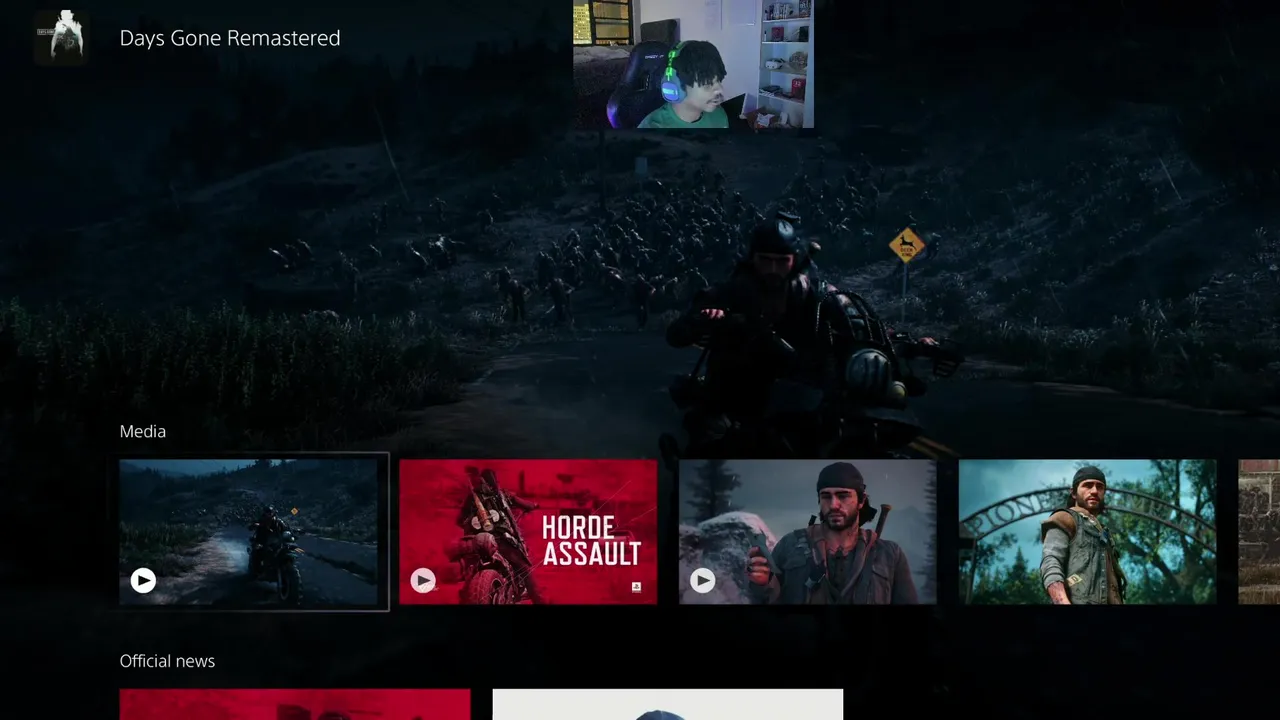
Task: Play the motorcycle road trailer video
Action: [143, 580]
